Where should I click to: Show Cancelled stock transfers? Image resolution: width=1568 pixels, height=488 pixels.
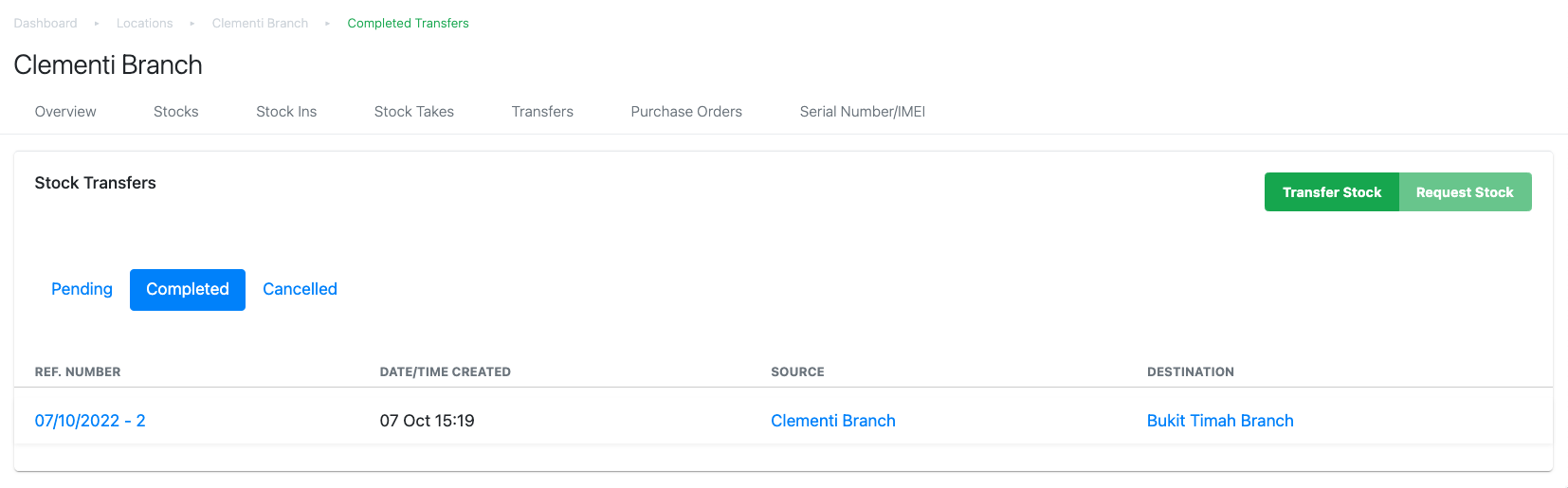tap(300, 289)
